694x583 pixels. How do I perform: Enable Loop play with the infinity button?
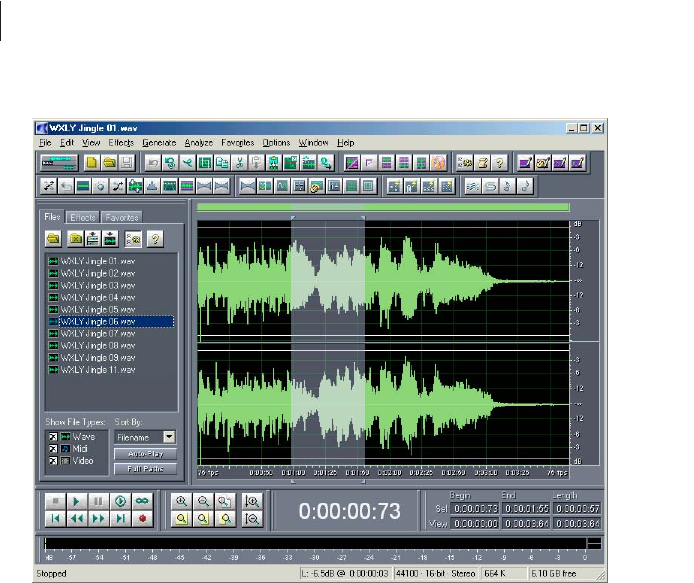pos(143,501)
